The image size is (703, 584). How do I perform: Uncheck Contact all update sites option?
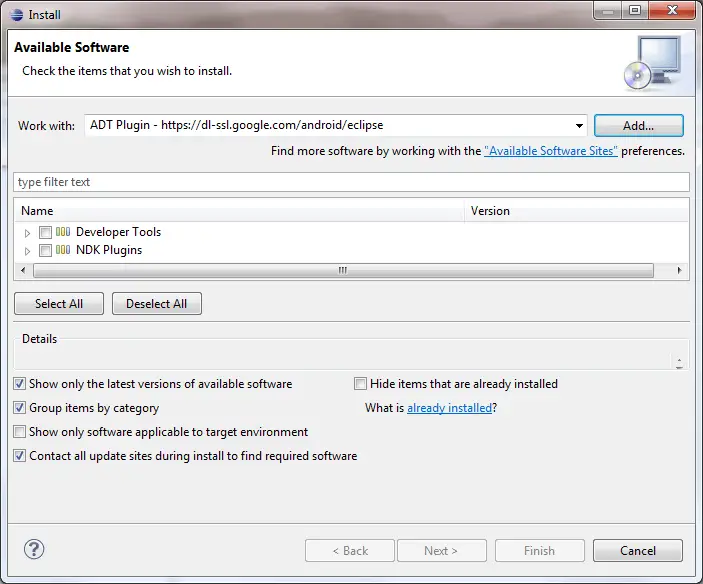point(20,456)
